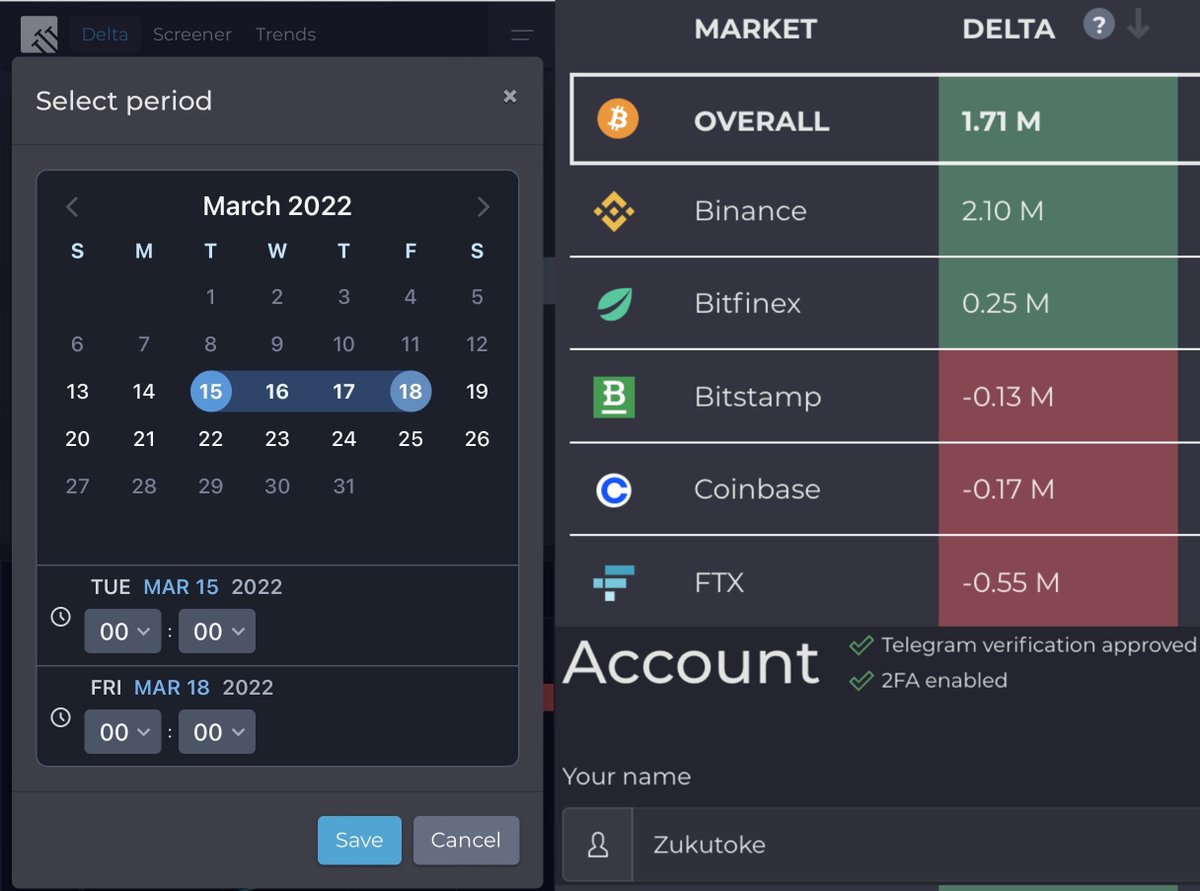Click the -0.55 M FTX delta value
1200x891 pixels.
click(1010, 582)
